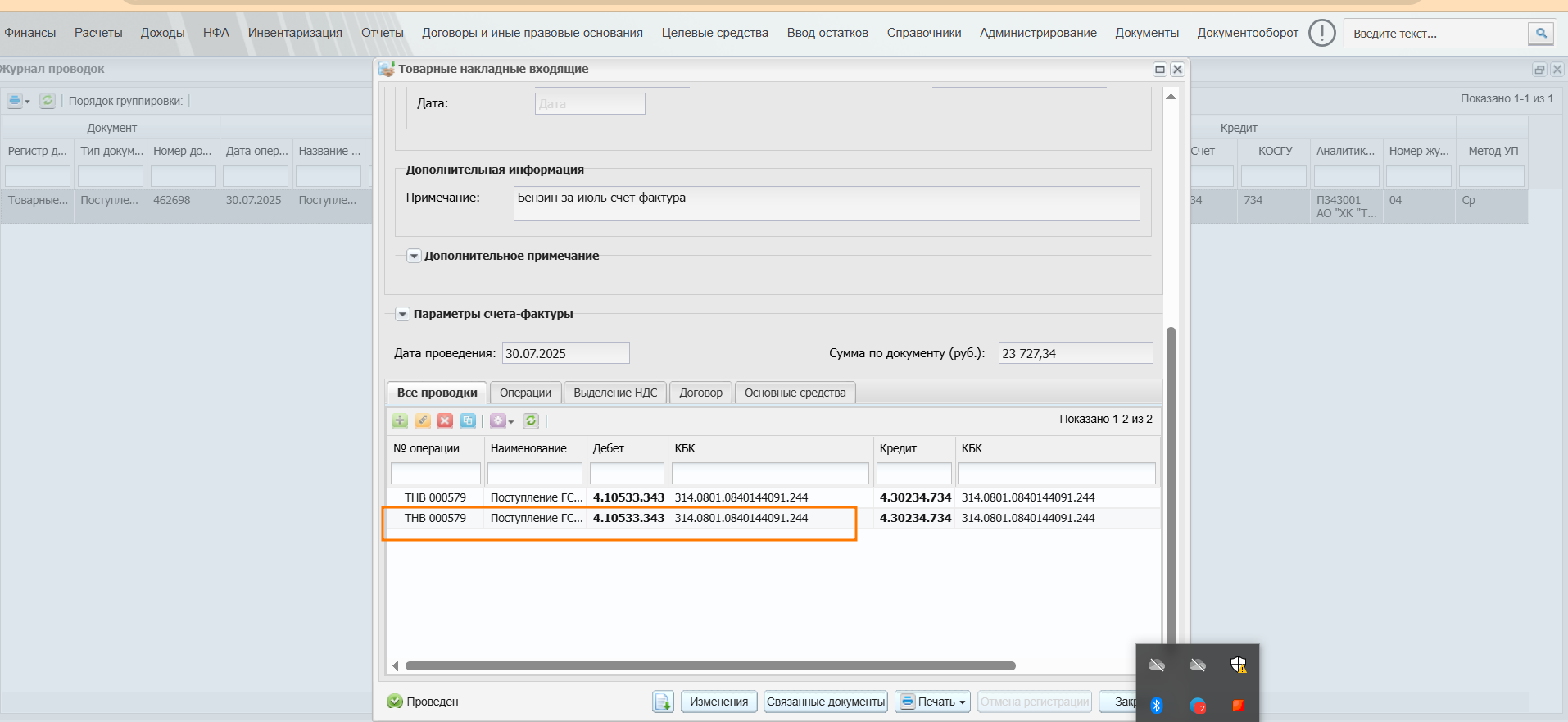Click the Примечание text field
The image size is (1568, 722).
(827, 203)
